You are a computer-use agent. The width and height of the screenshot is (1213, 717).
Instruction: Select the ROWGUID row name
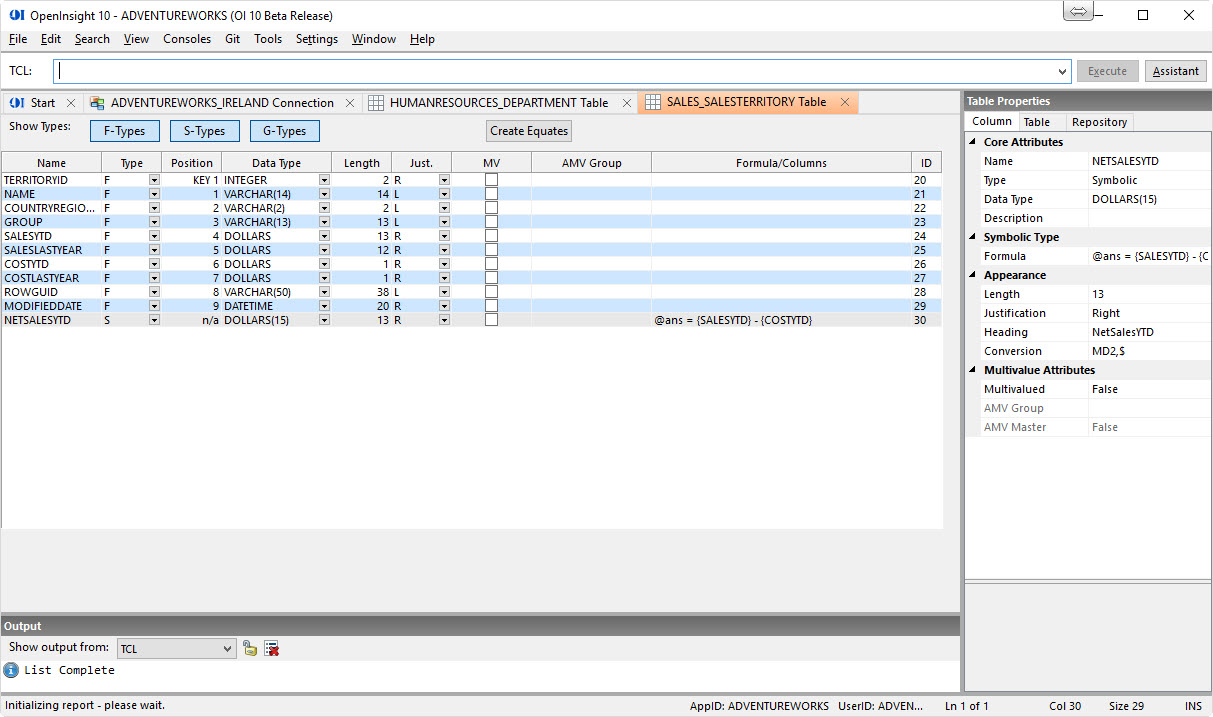point(51,292)
